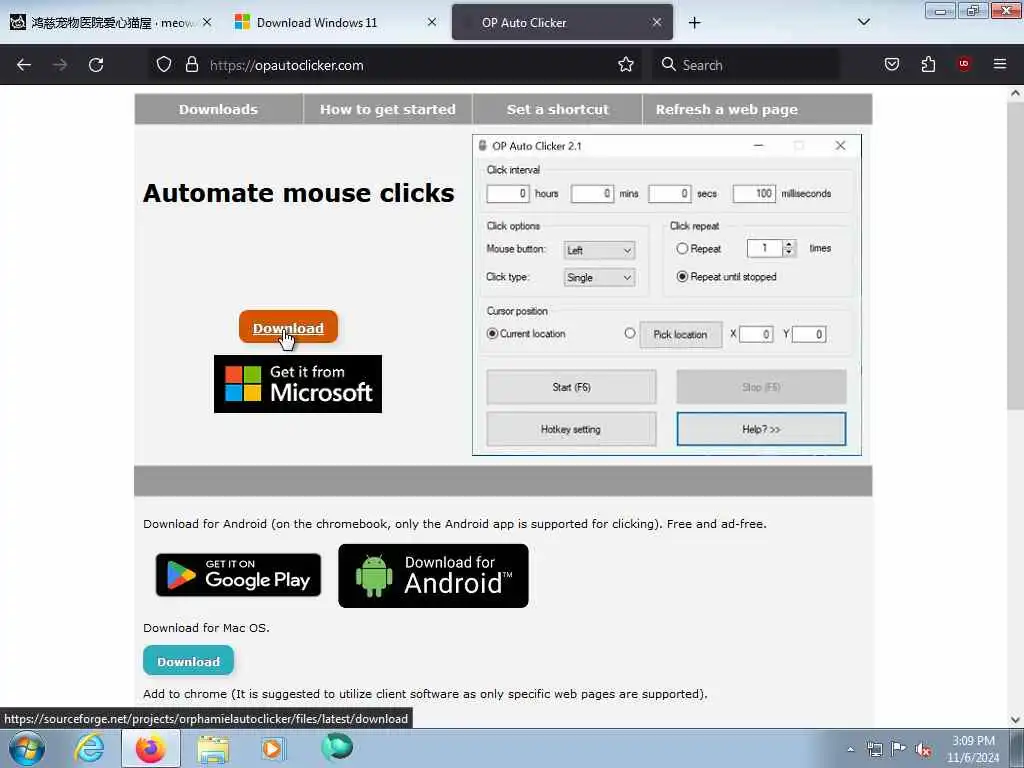The image size is (1024, 768).
Task: Click the Start (F6) button
Action: 571,387
